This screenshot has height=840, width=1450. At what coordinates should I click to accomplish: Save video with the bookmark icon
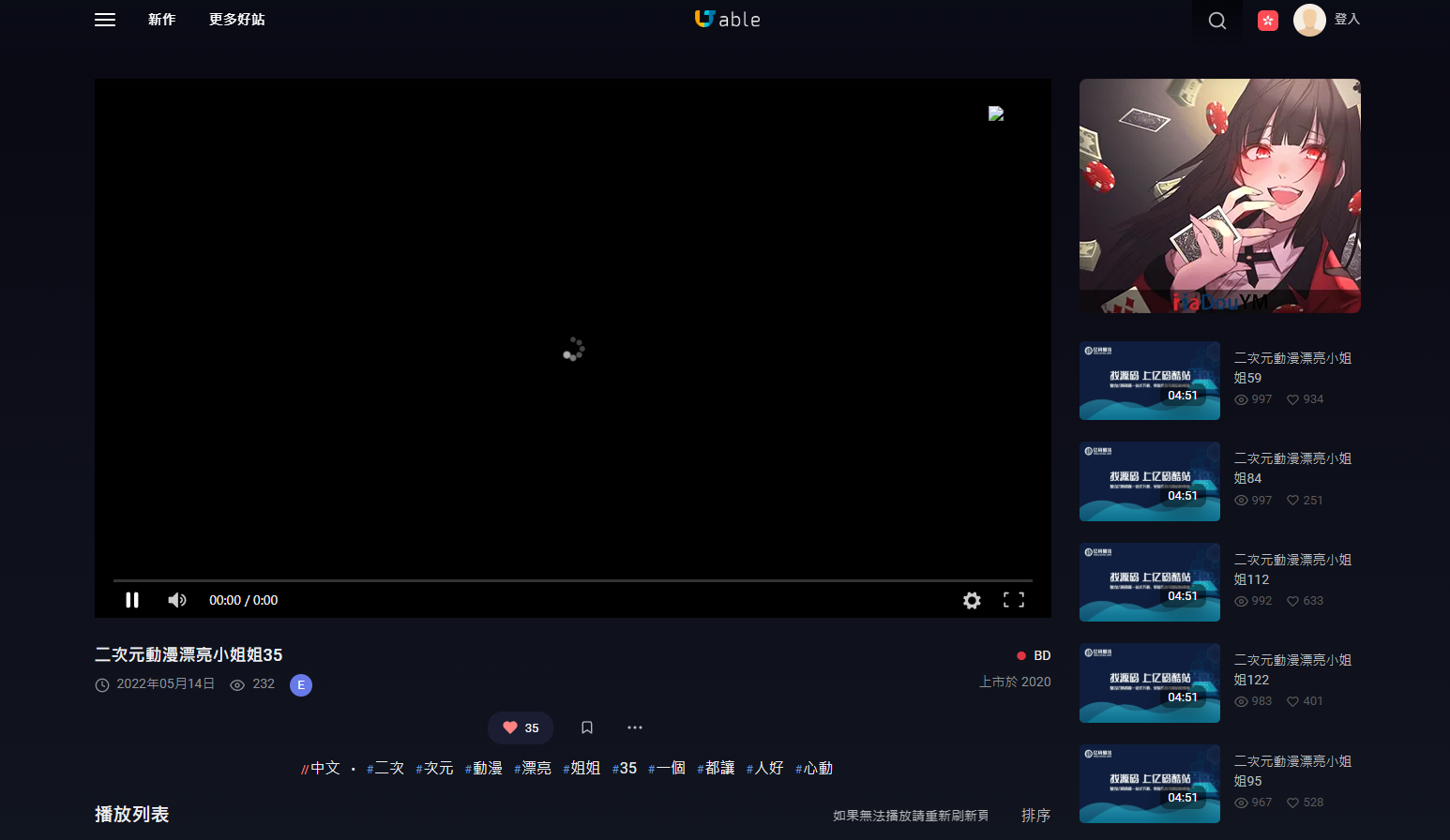586,727
